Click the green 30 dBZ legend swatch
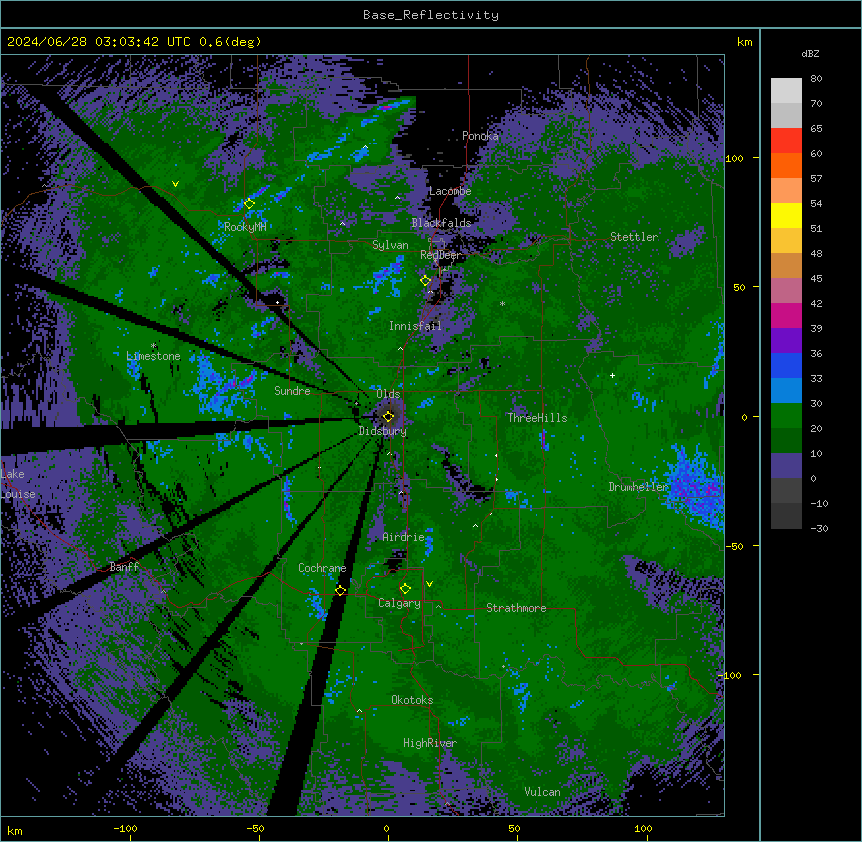 click(x=786, y=416)
